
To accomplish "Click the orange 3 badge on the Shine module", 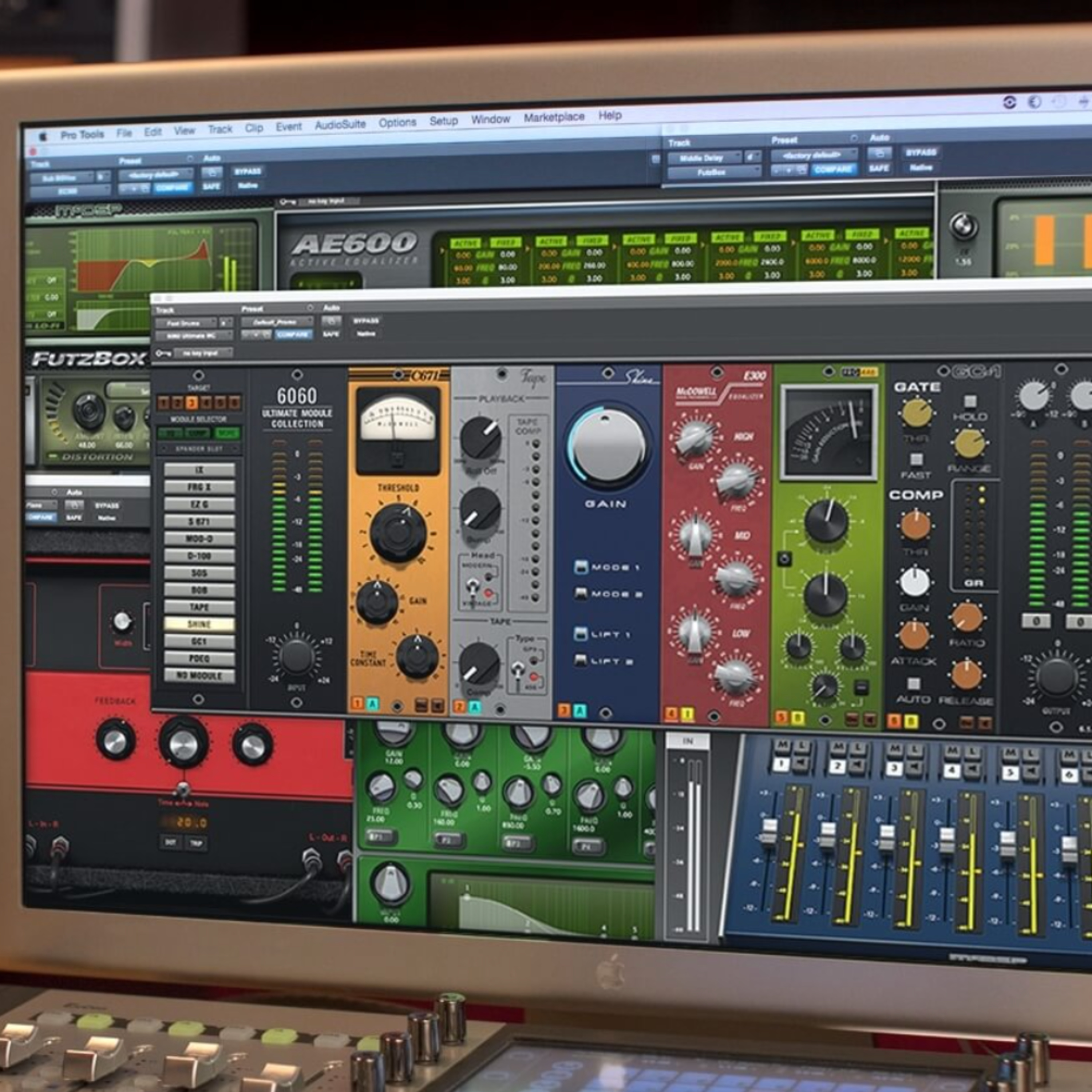I will point(563,711).
